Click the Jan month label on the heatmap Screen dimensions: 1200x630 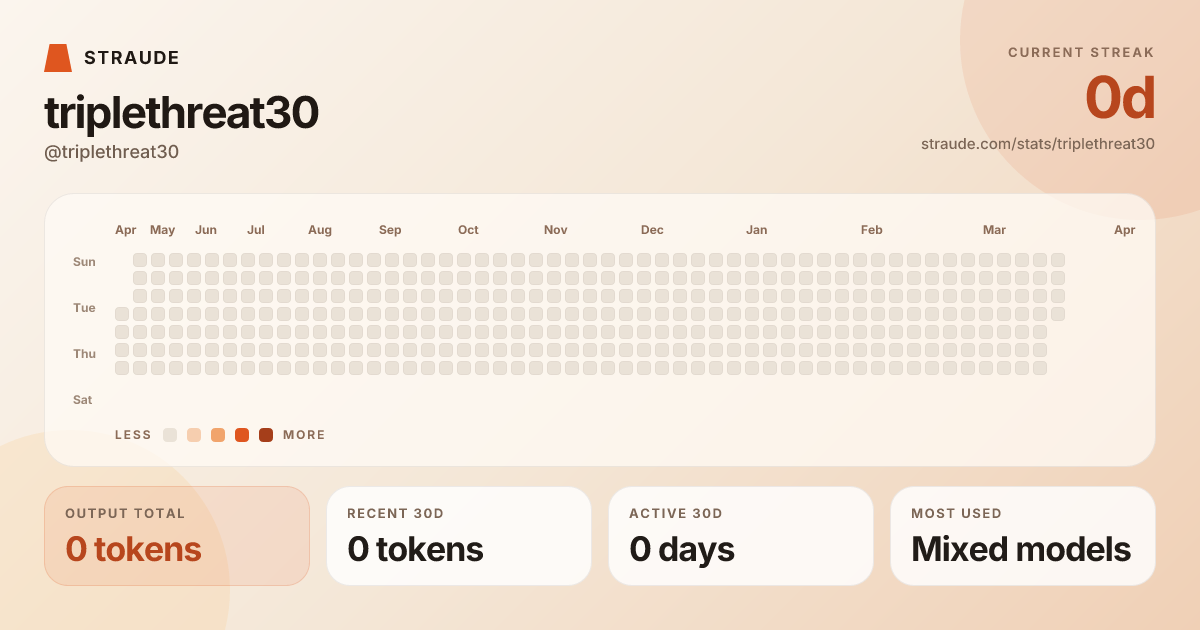pyautogui.click(x=757, y=230)
